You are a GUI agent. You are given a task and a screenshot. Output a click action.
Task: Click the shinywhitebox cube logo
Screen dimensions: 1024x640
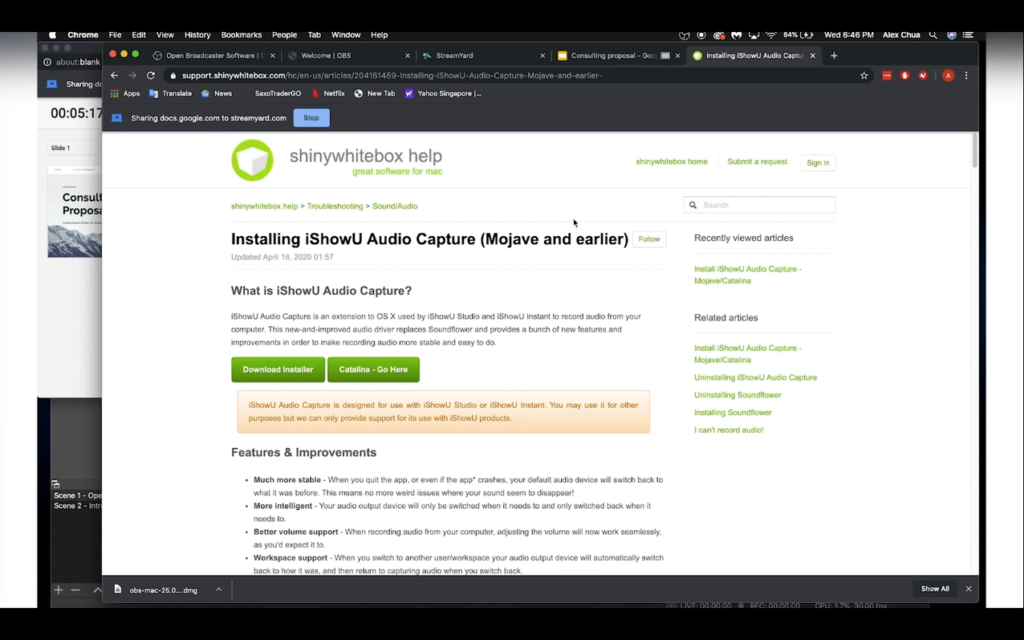252,161
